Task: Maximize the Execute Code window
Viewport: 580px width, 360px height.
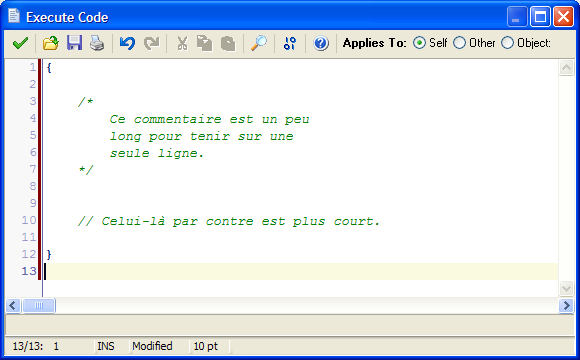Action: (x=540, y=17)
